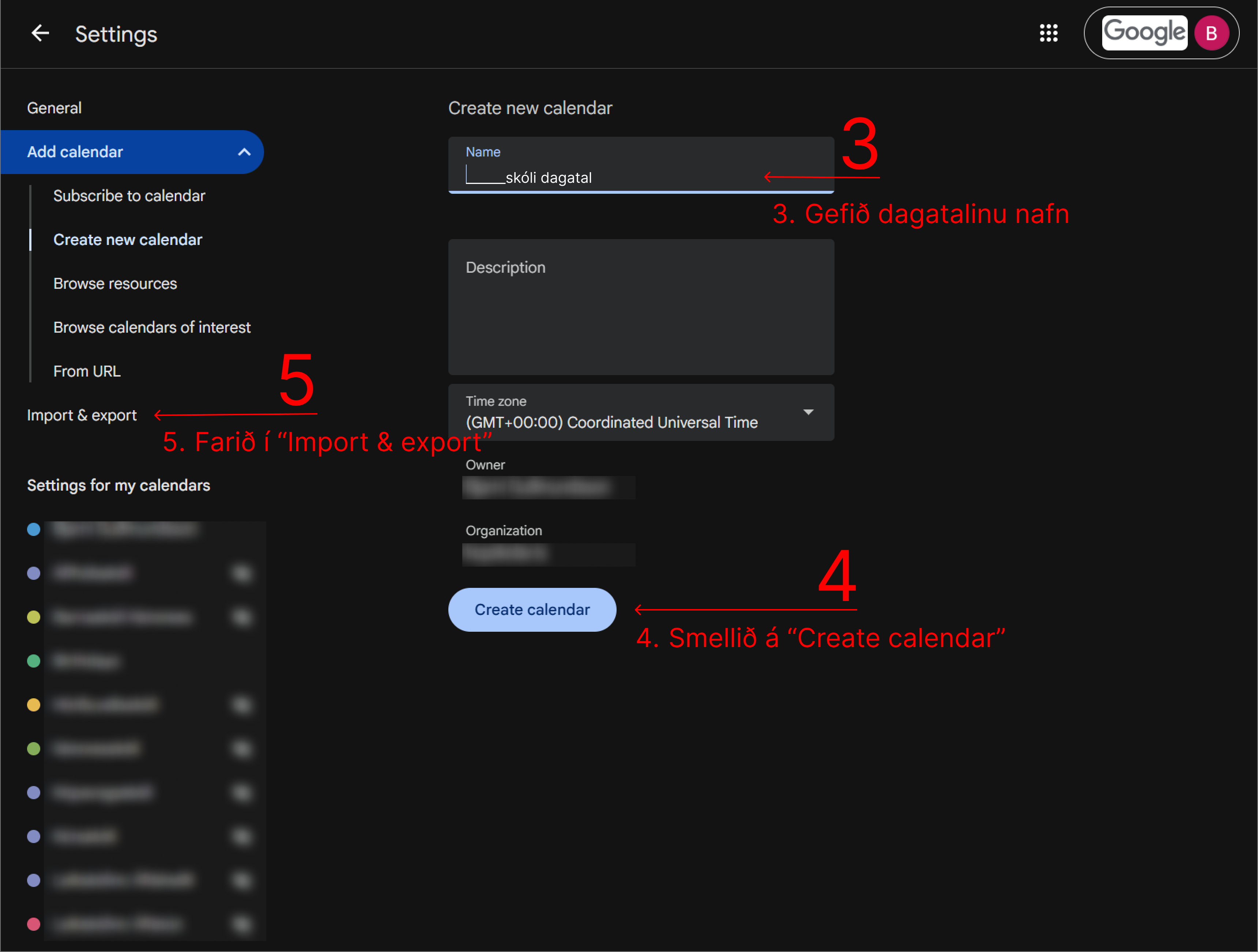The width and height of the screenshot is (1258, 952).
Task: Collapse the Add calendar section chevron
Action: [x=244, y=152]
